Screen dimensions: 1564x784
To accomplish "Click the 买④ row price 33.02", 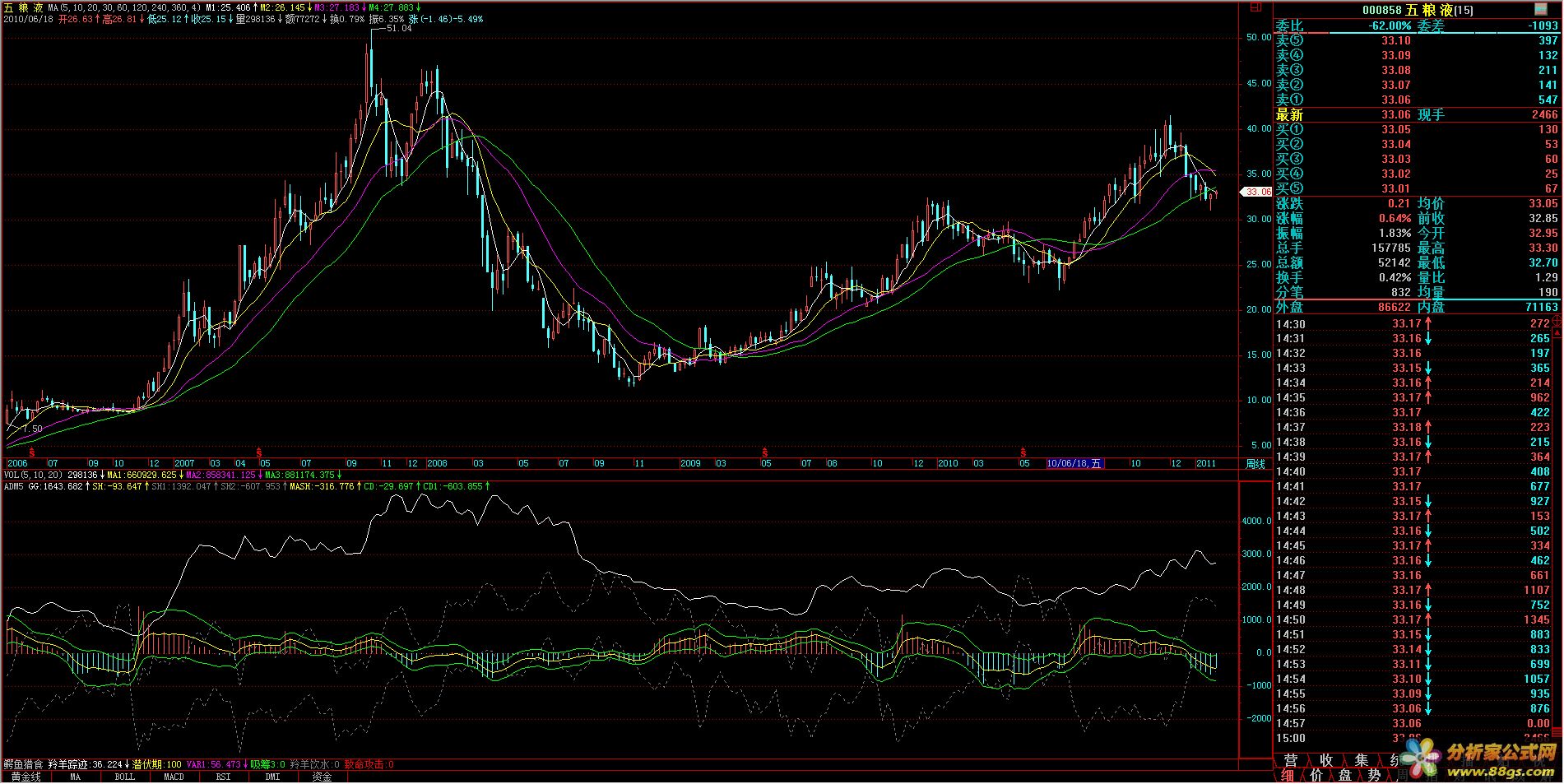I will coord(1395,174).
